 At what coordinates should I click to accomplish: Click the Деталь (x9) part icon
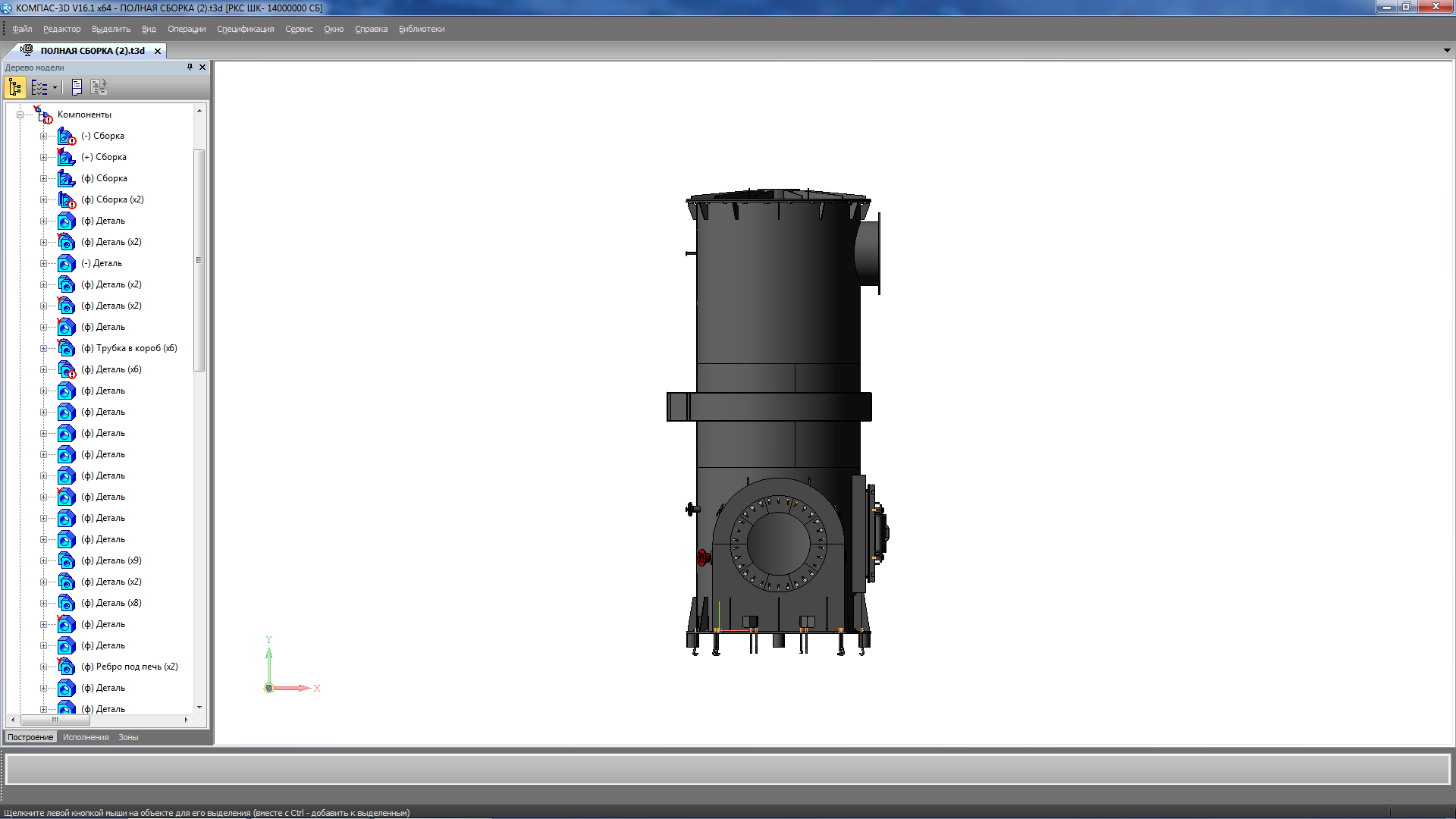click(x=67, y=561)
